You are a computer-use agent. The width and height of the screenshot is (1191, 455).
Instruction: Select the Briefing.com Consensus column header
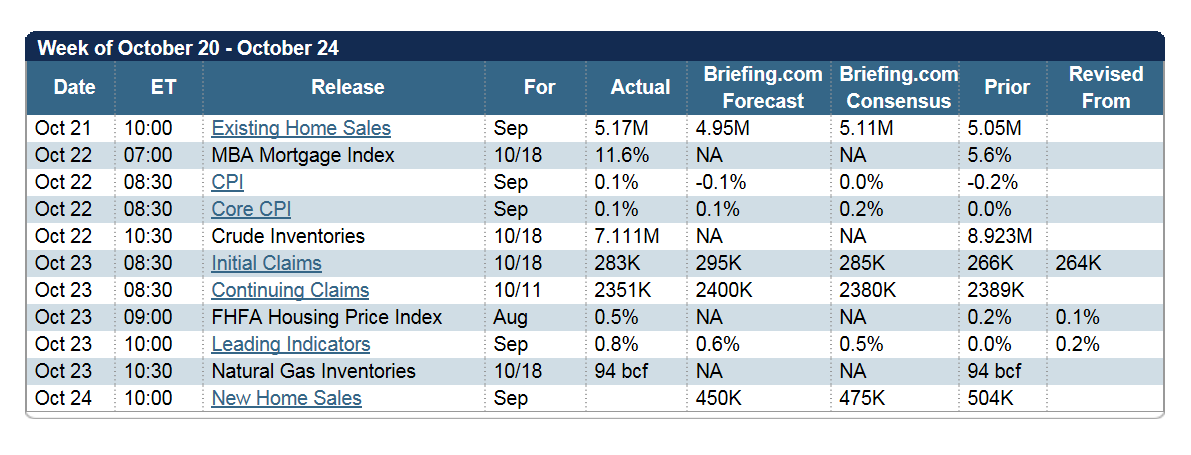(x=899, y=87)
